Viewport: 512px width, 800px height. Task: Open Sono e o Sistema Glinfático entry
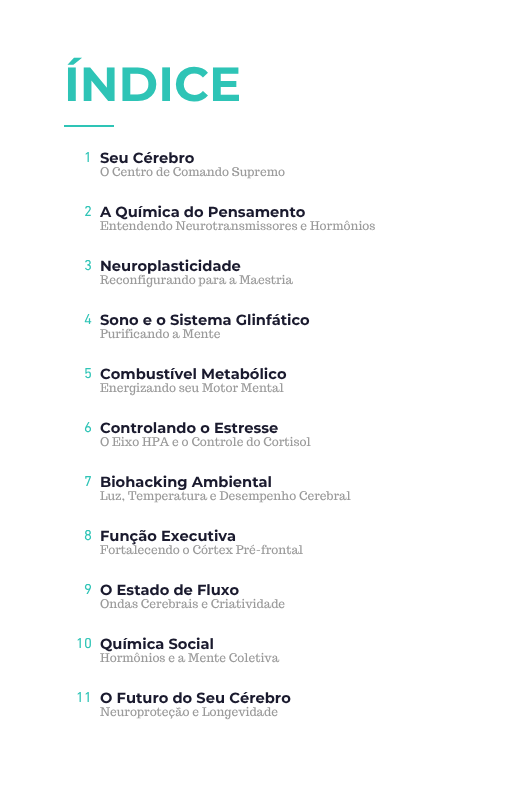204,320
